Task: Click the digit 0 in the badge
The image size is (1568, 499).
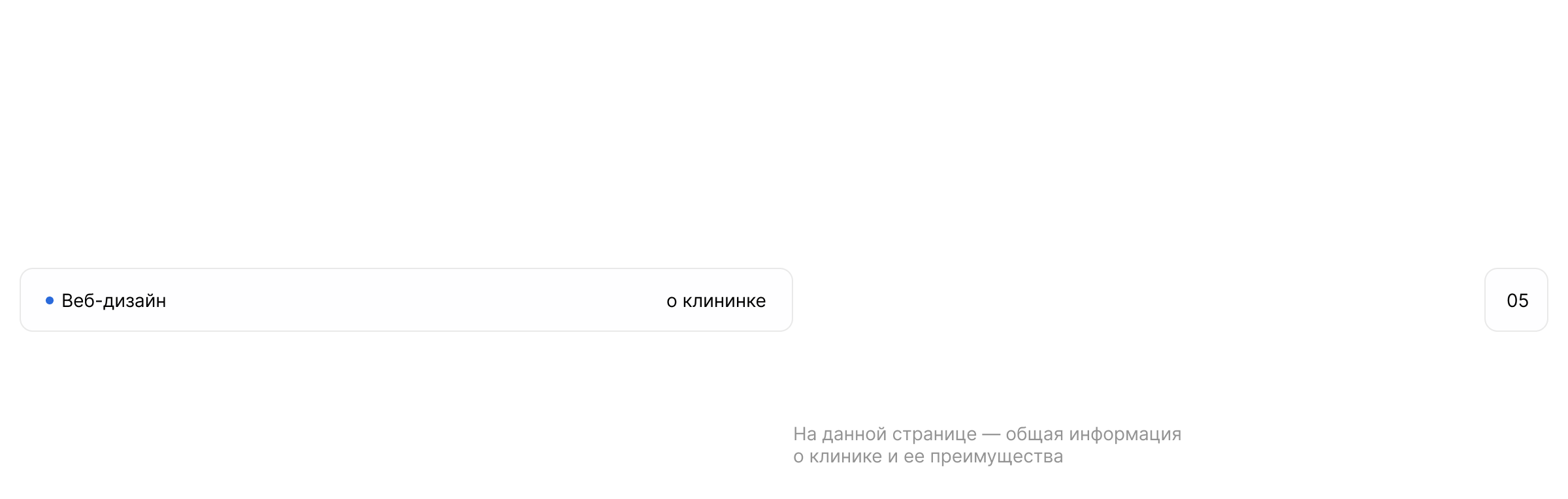Action: tap(1512, 300)
